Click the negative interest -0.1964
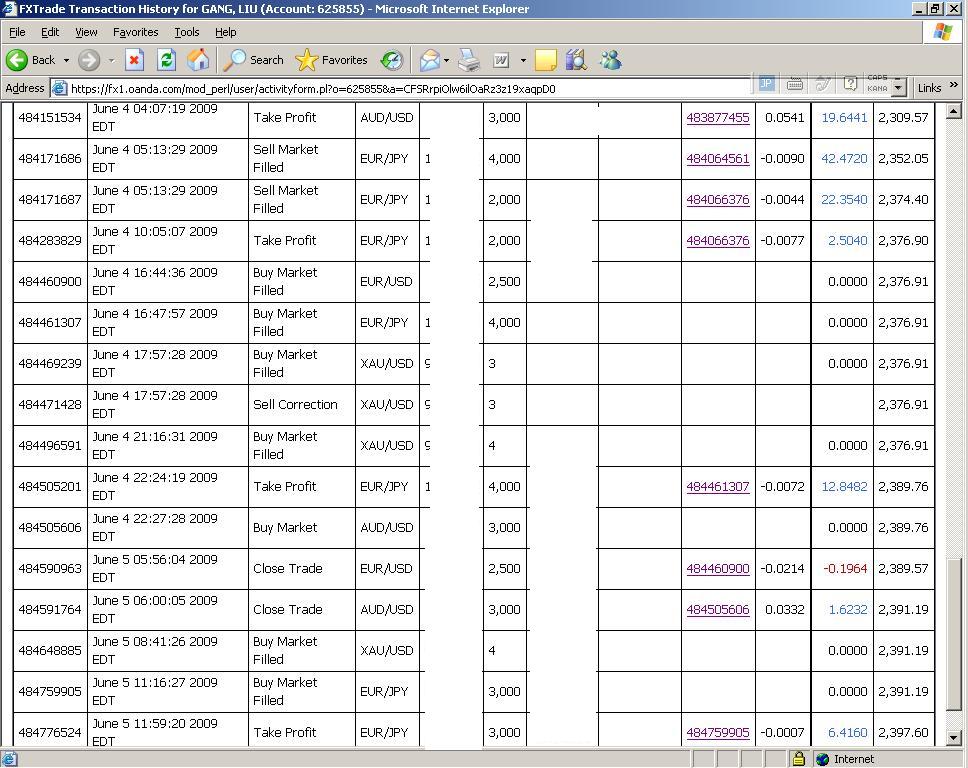 845,569
